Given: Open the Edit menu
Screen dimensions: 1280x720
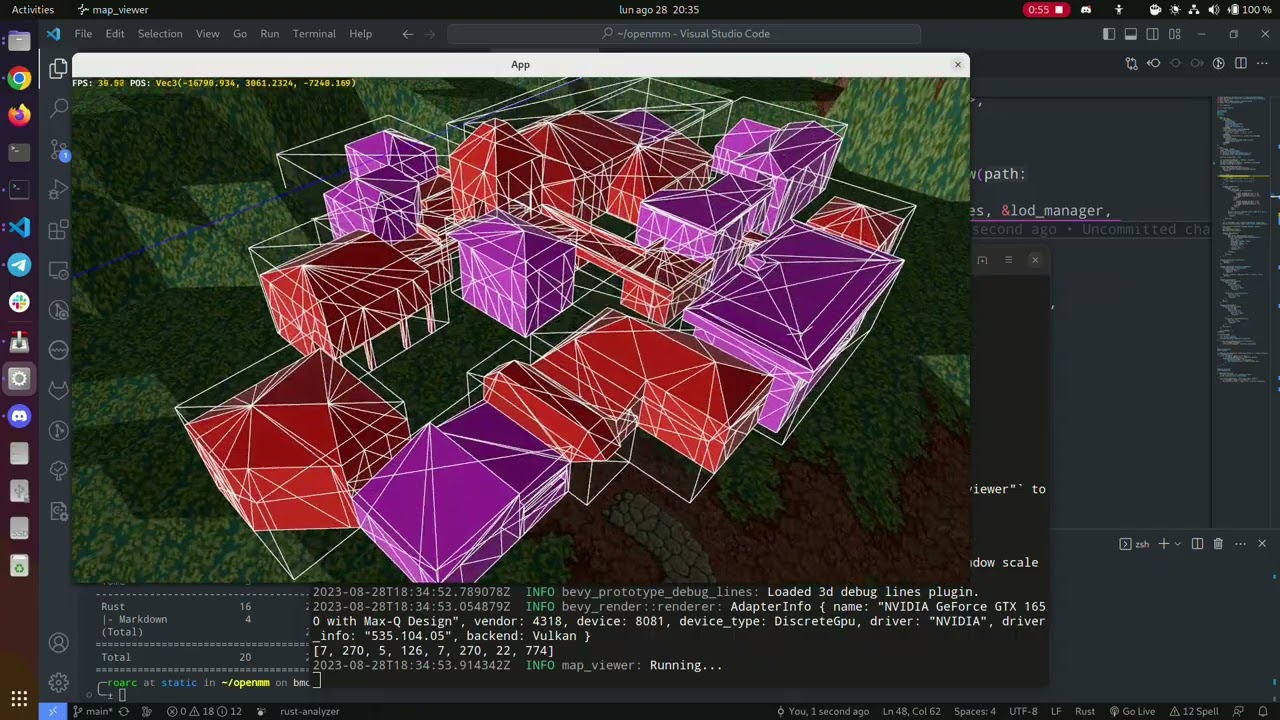Looking at the screenshot, I should coord(115,34).
